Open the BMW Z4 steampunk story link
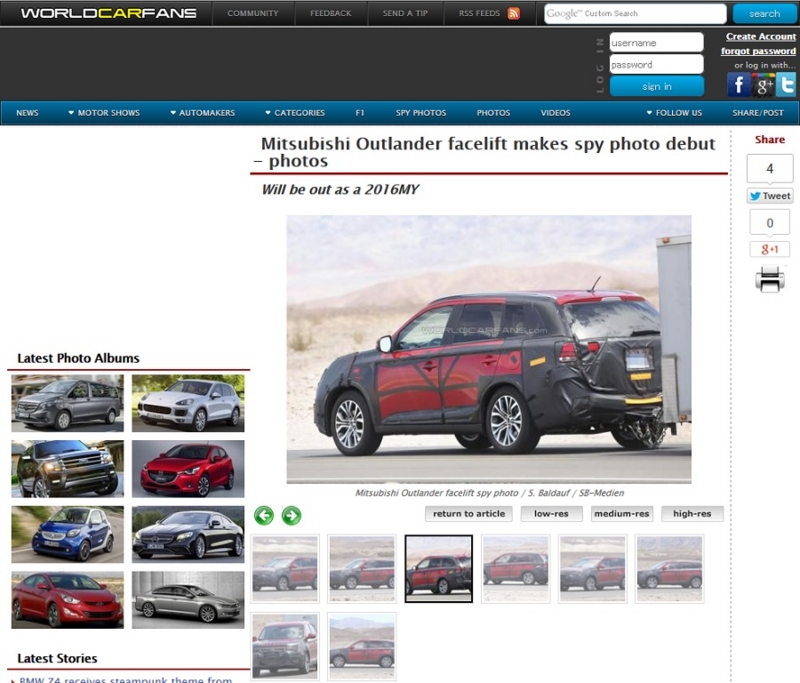 [126, 679]
